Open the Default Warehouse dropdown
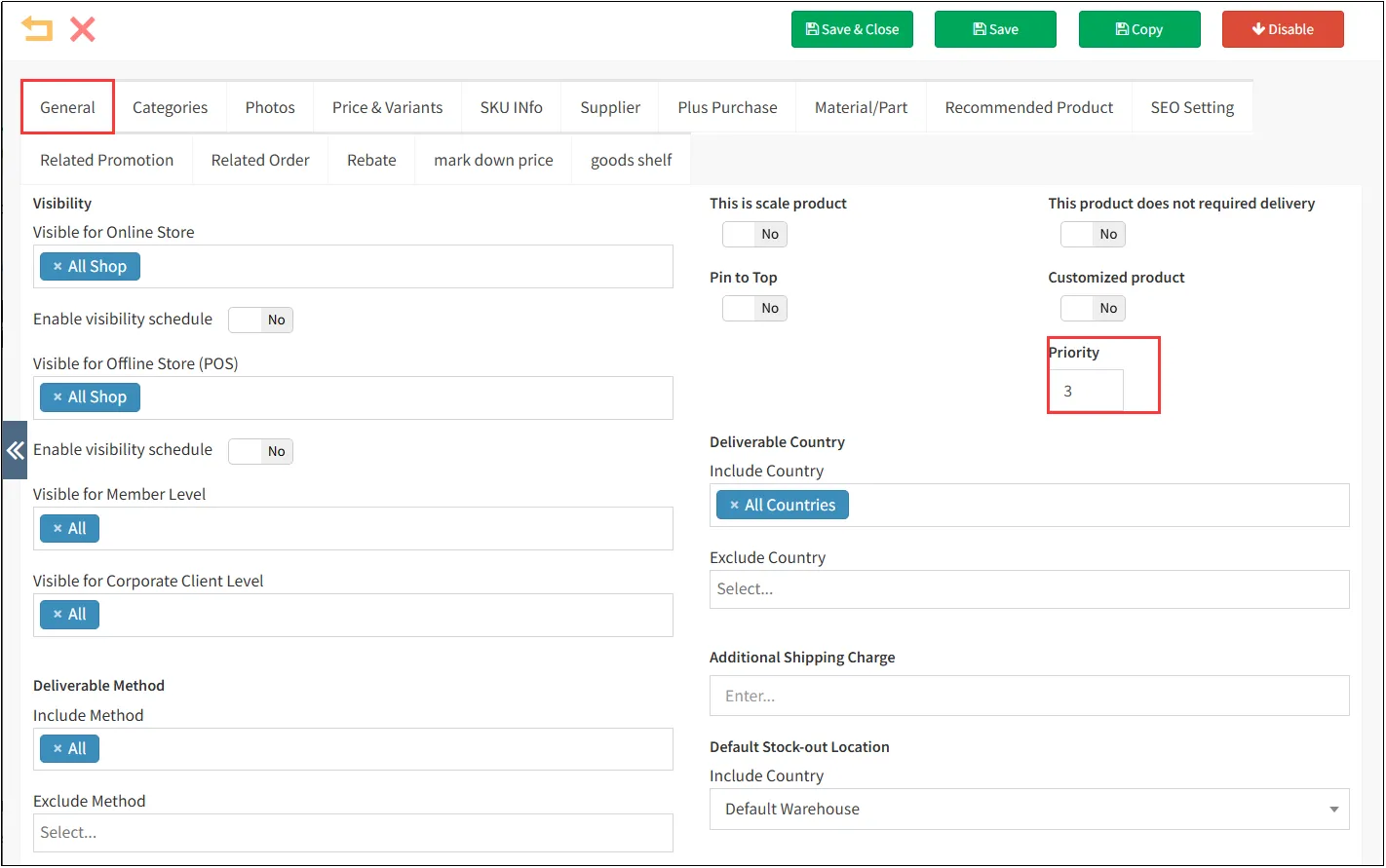 pyautogui.click(x=1028, y=810)
